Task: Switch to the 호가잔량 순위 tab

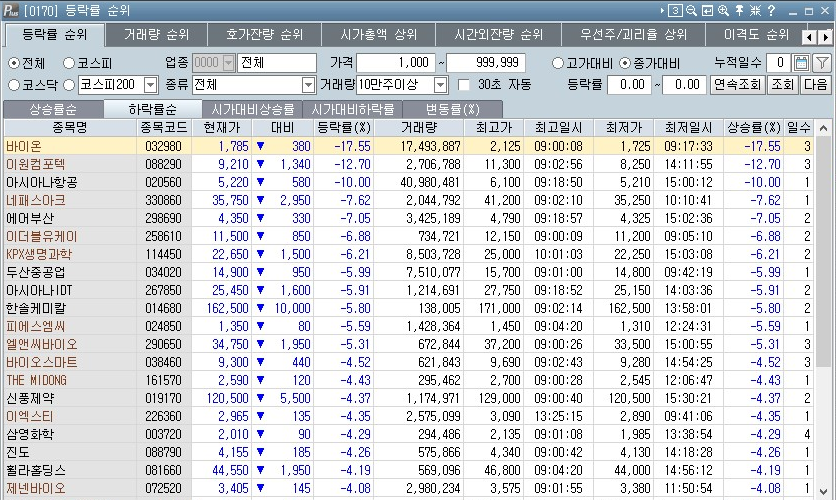Action: point(264,35)
